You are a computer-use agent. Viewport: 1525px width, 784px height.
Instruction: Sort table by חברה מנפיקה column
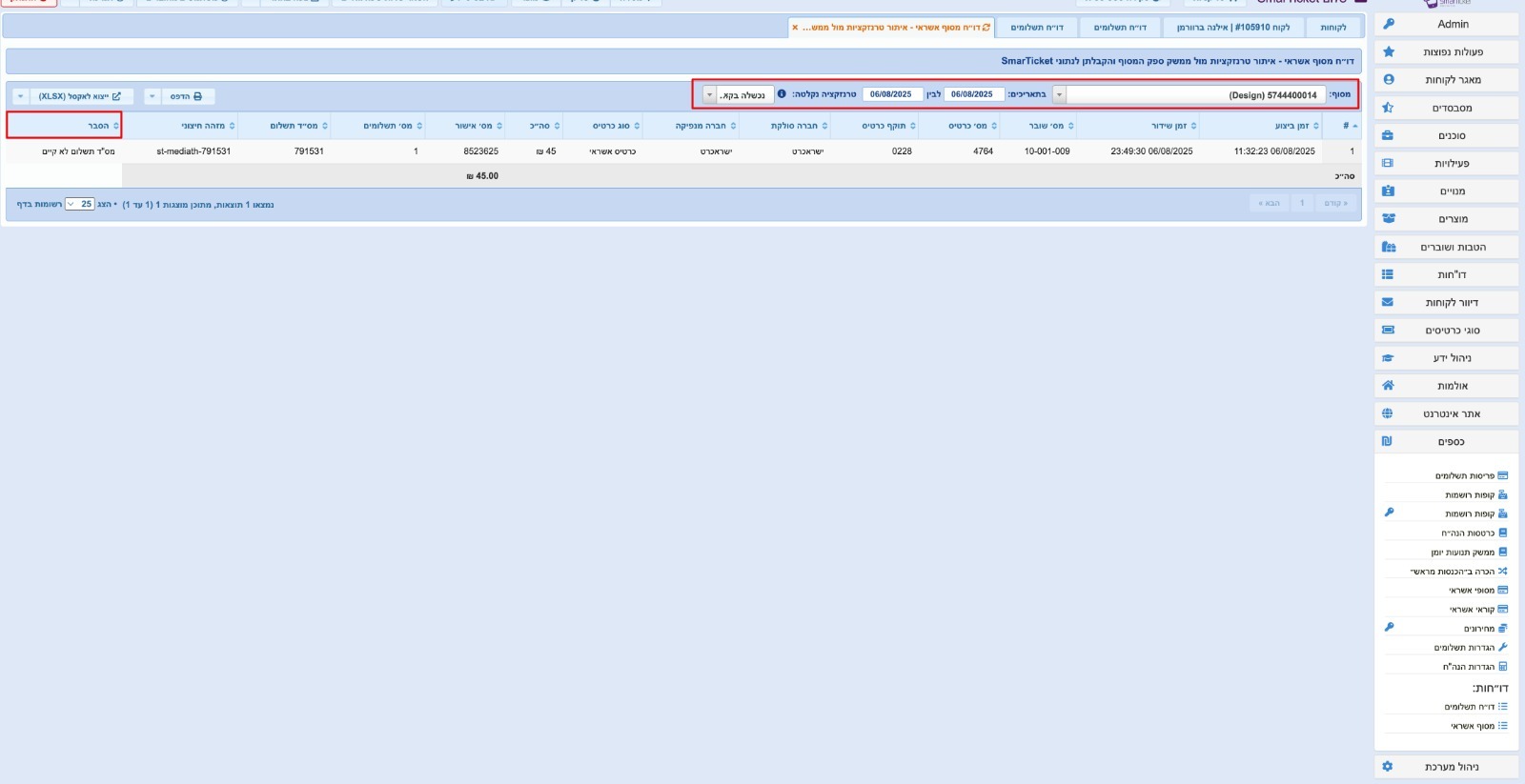point(693,126)
